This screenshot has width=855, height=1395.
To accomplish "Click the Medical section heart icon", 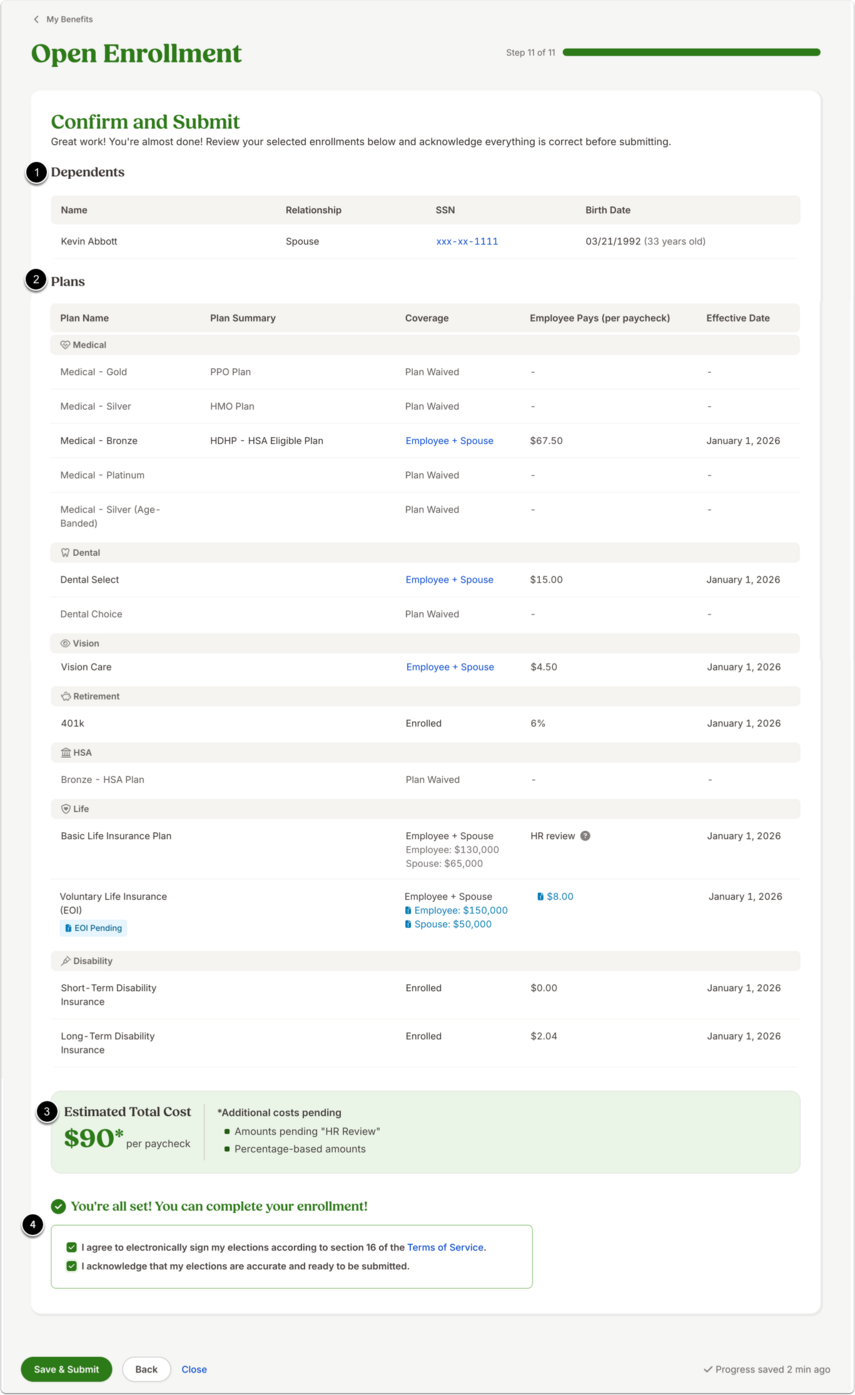I will click(65, 345).
